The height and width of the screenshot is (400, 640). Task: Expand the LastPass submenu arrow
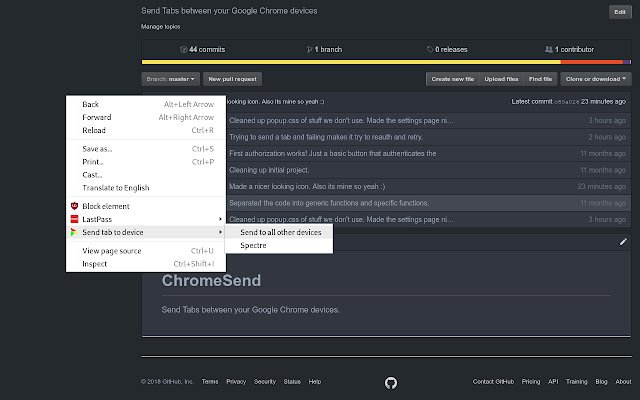[x=220, y=219]
